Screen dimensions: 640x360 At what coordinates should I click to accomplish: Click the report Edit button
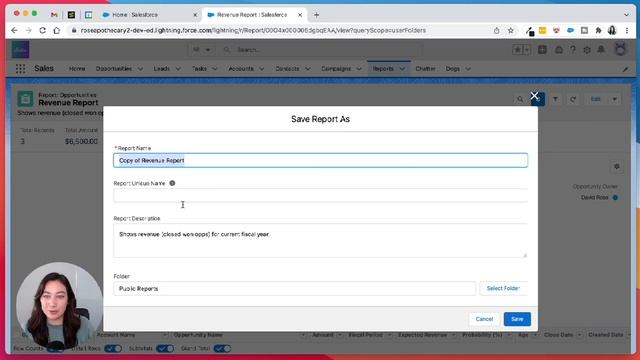tap(596, 99)
